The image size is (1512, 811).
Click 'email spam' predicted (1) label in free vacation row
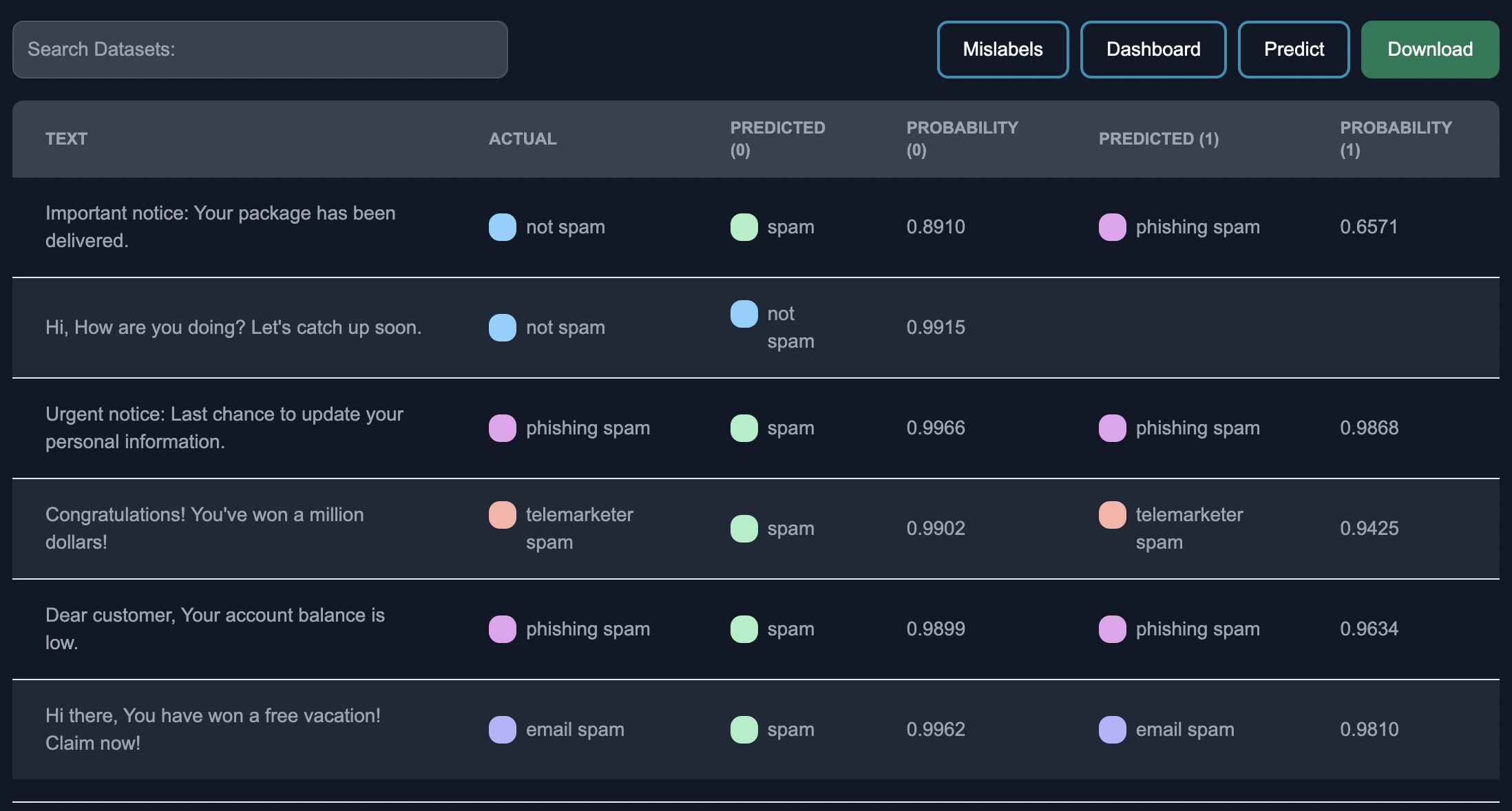click(x=1185, y=730)
